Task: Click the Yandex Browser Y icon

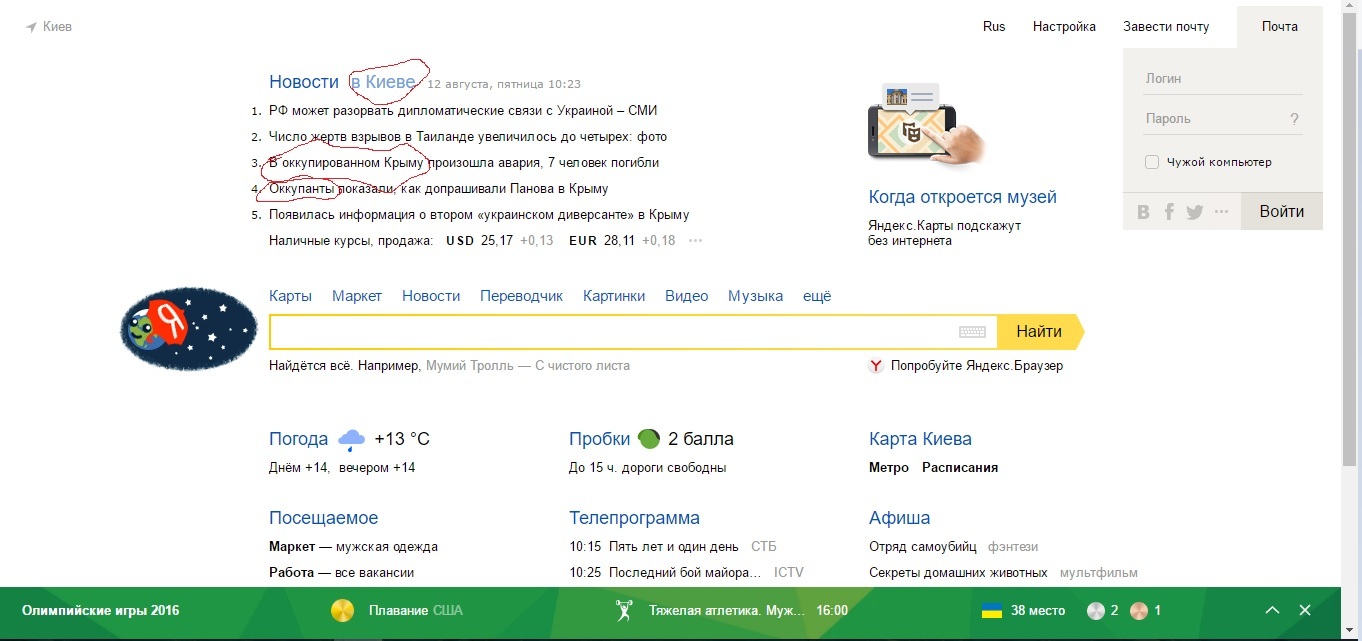Action: (x=876, y=366)
